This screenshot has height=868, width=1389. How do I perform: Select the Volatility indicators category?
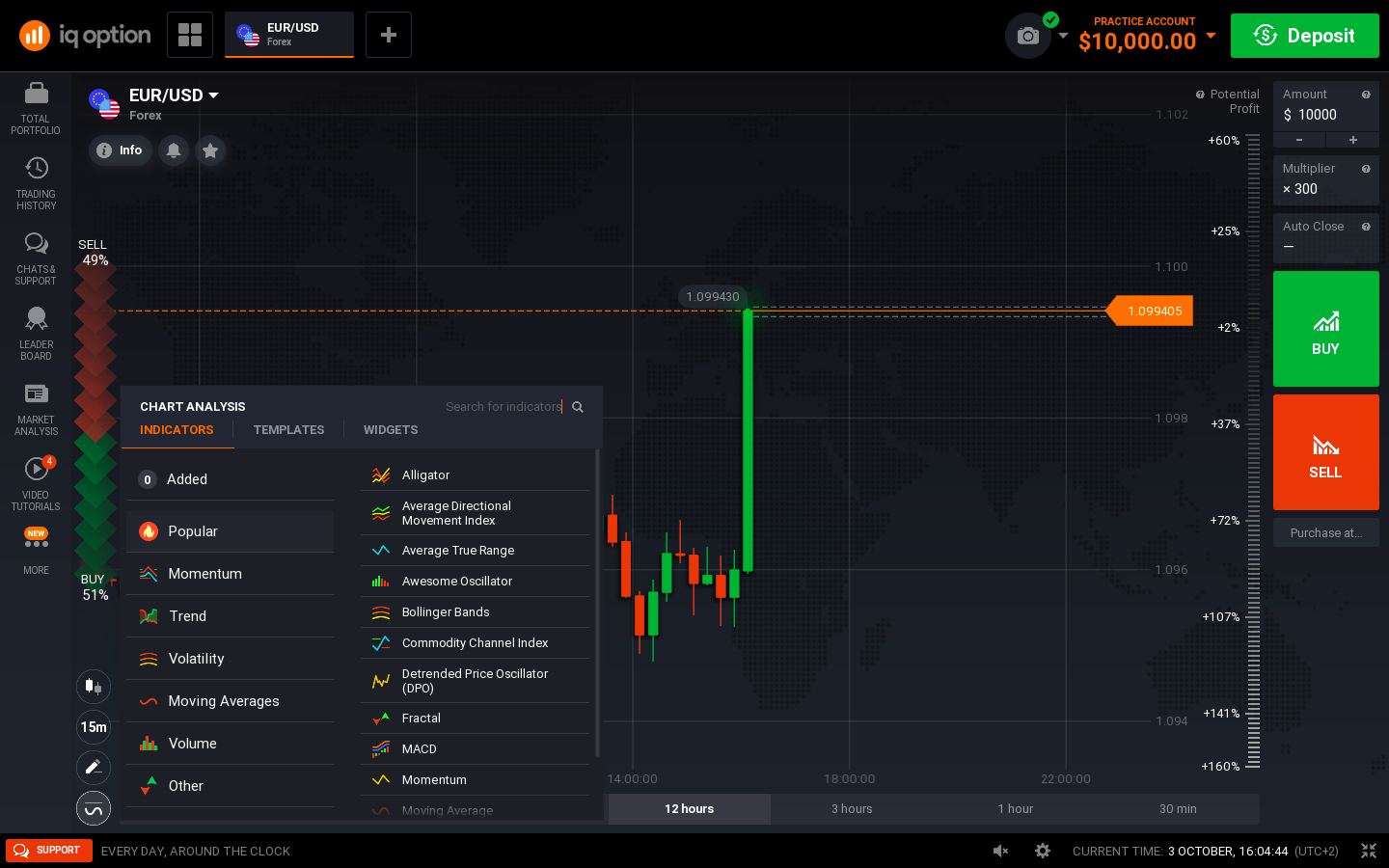[x=231, y=659]
